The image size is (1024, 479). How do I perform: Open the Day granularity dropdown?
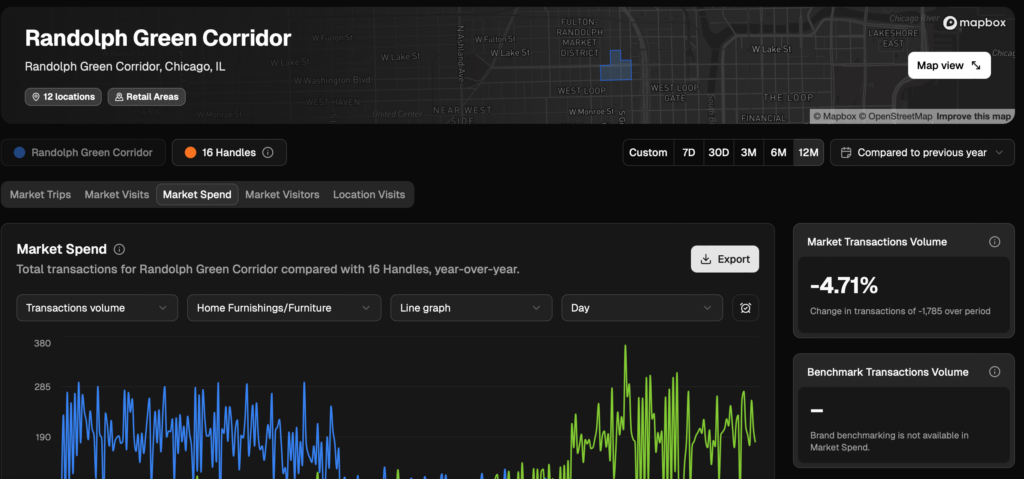pos(642,308)
